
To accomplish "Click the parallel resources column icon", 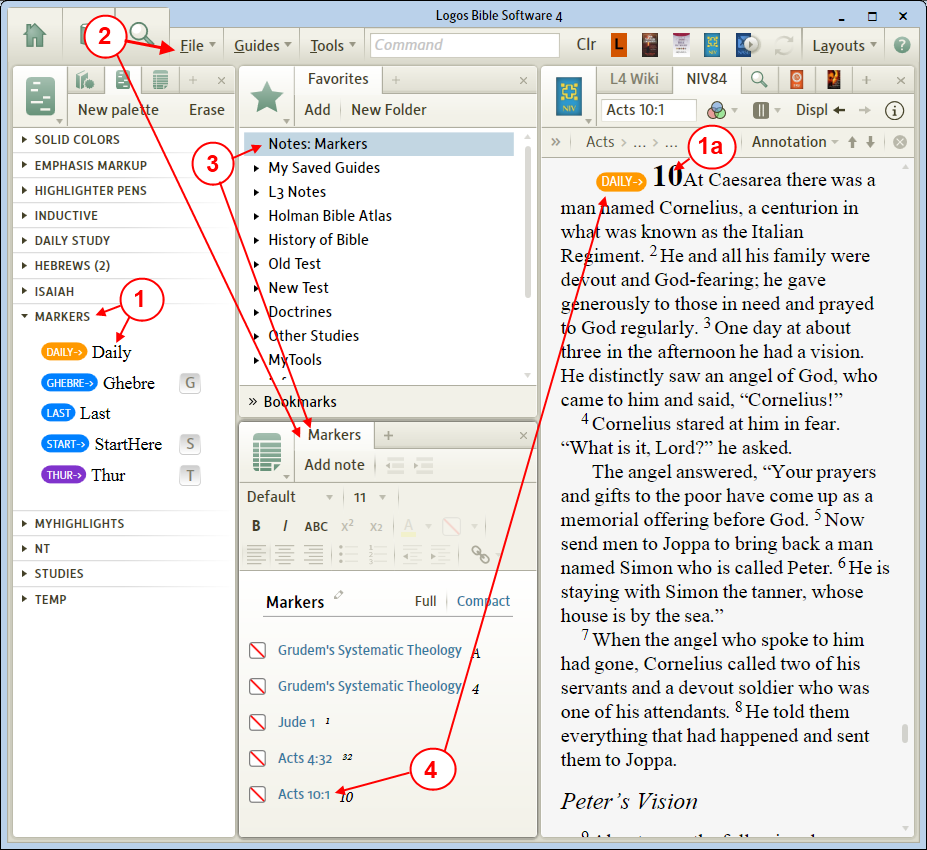I will point(761,110).
